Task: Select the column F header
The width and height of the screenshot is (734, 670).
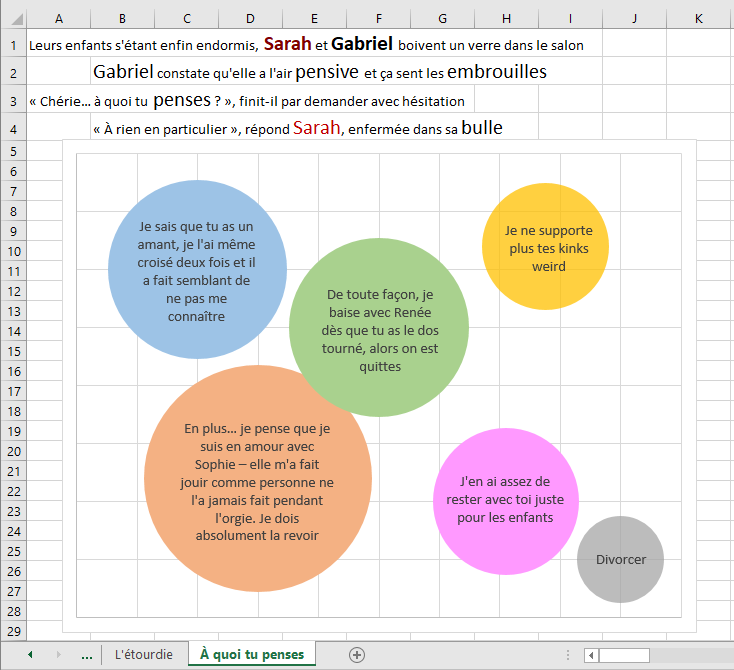Action: pos(378,19)
